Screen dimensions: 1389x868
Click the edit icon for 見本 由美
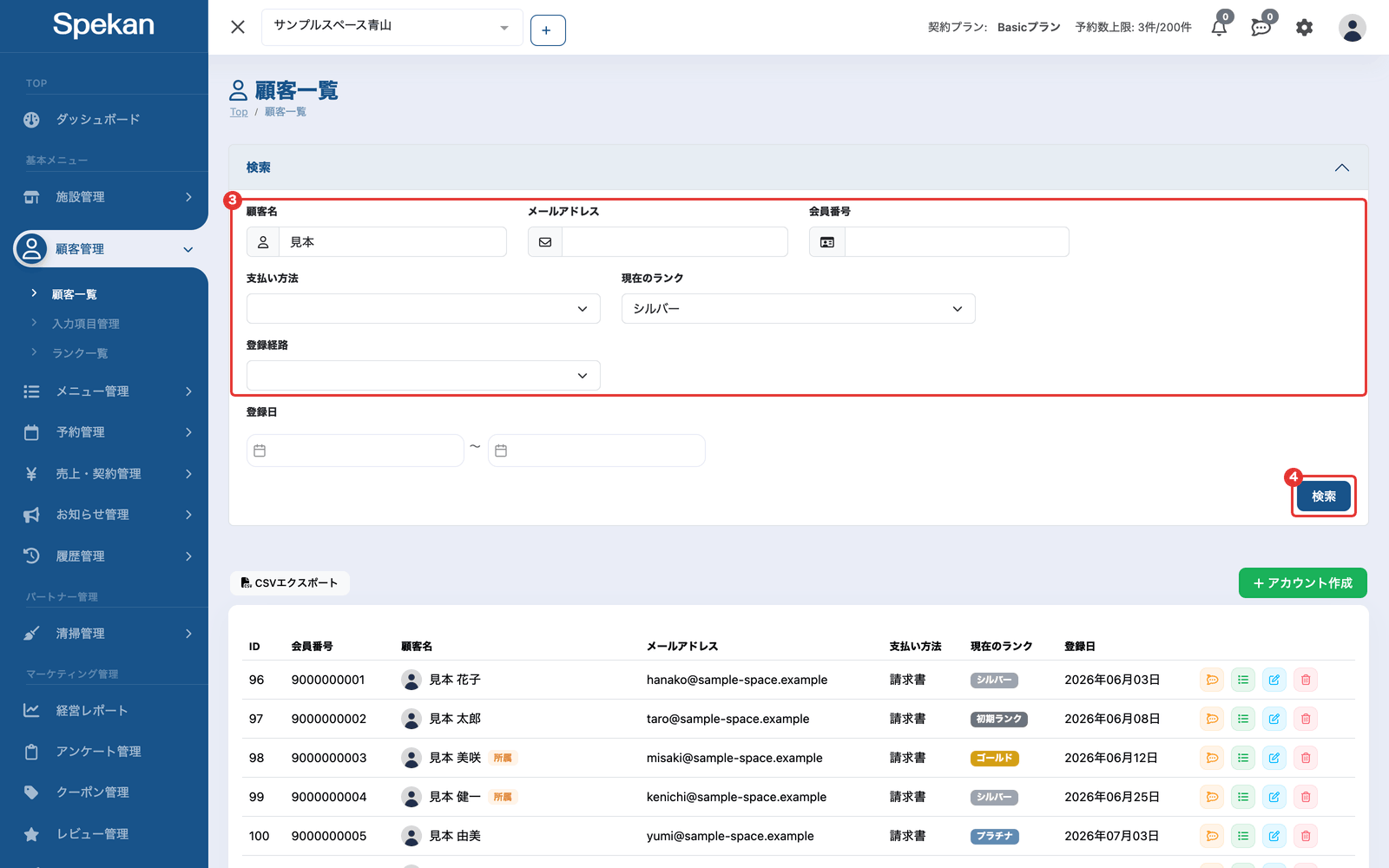click(x=1274, y=836)
